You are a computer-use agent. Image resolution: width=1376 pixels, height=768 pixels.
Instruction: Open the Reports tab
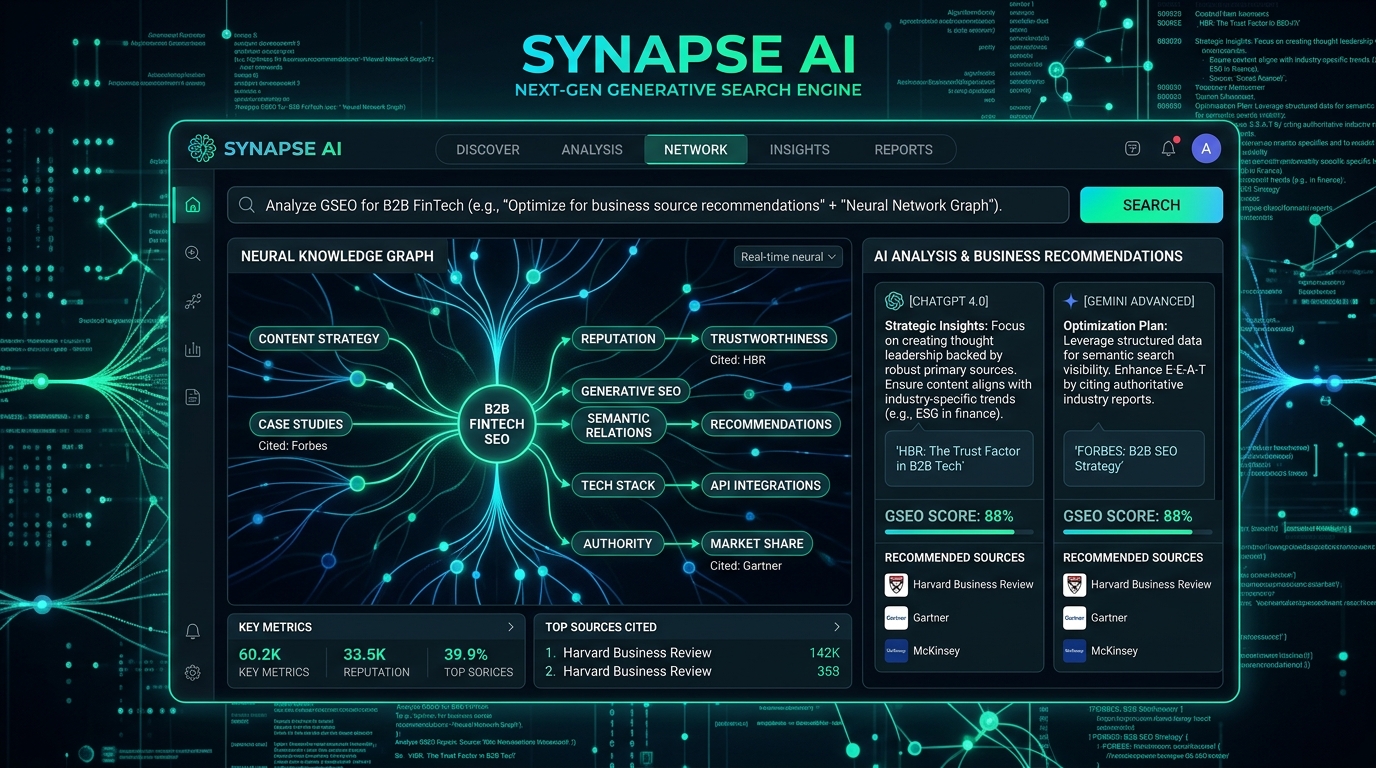click(x=904, y=150)
